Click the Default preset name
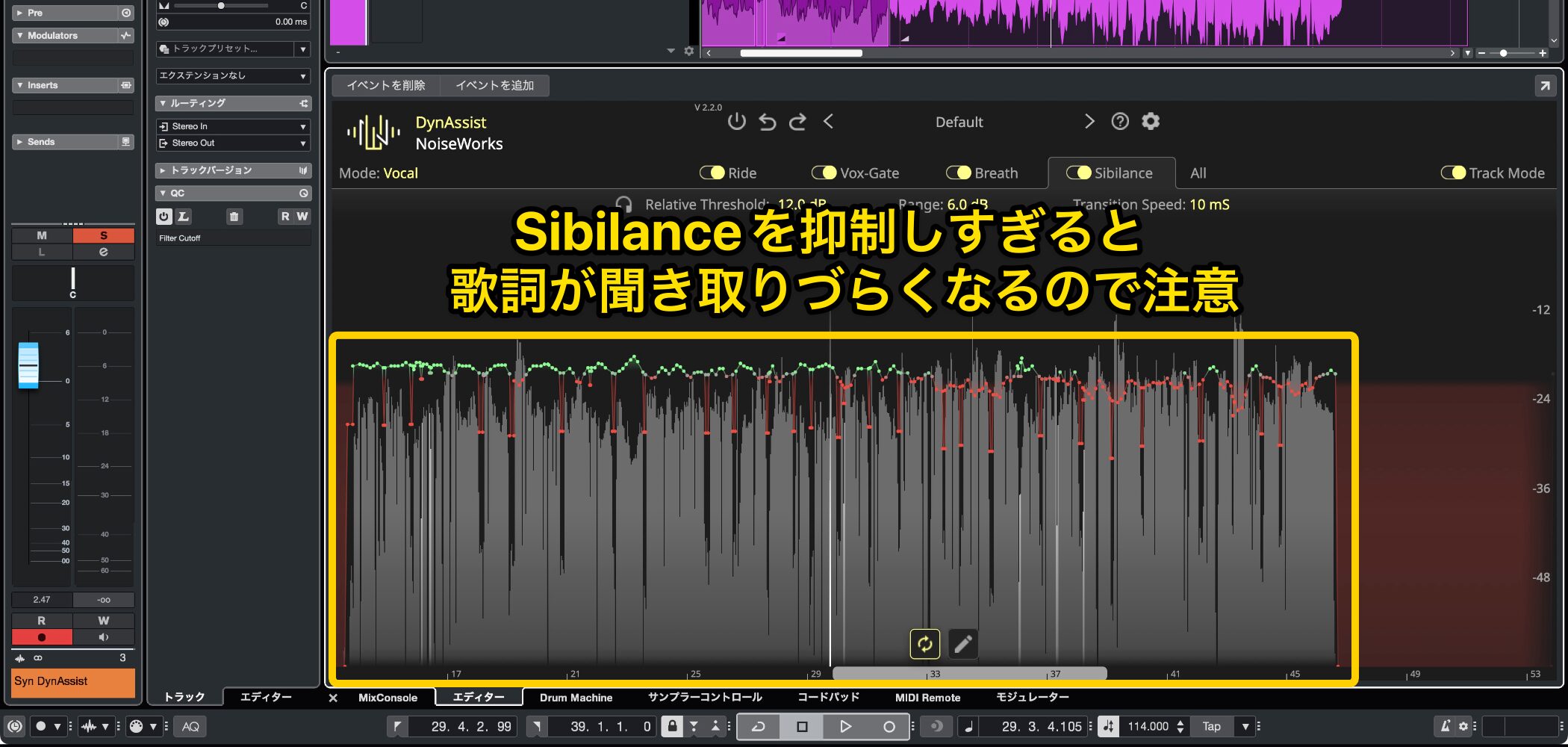Viewport: 1568px width, 747px height. pos(959,122)
